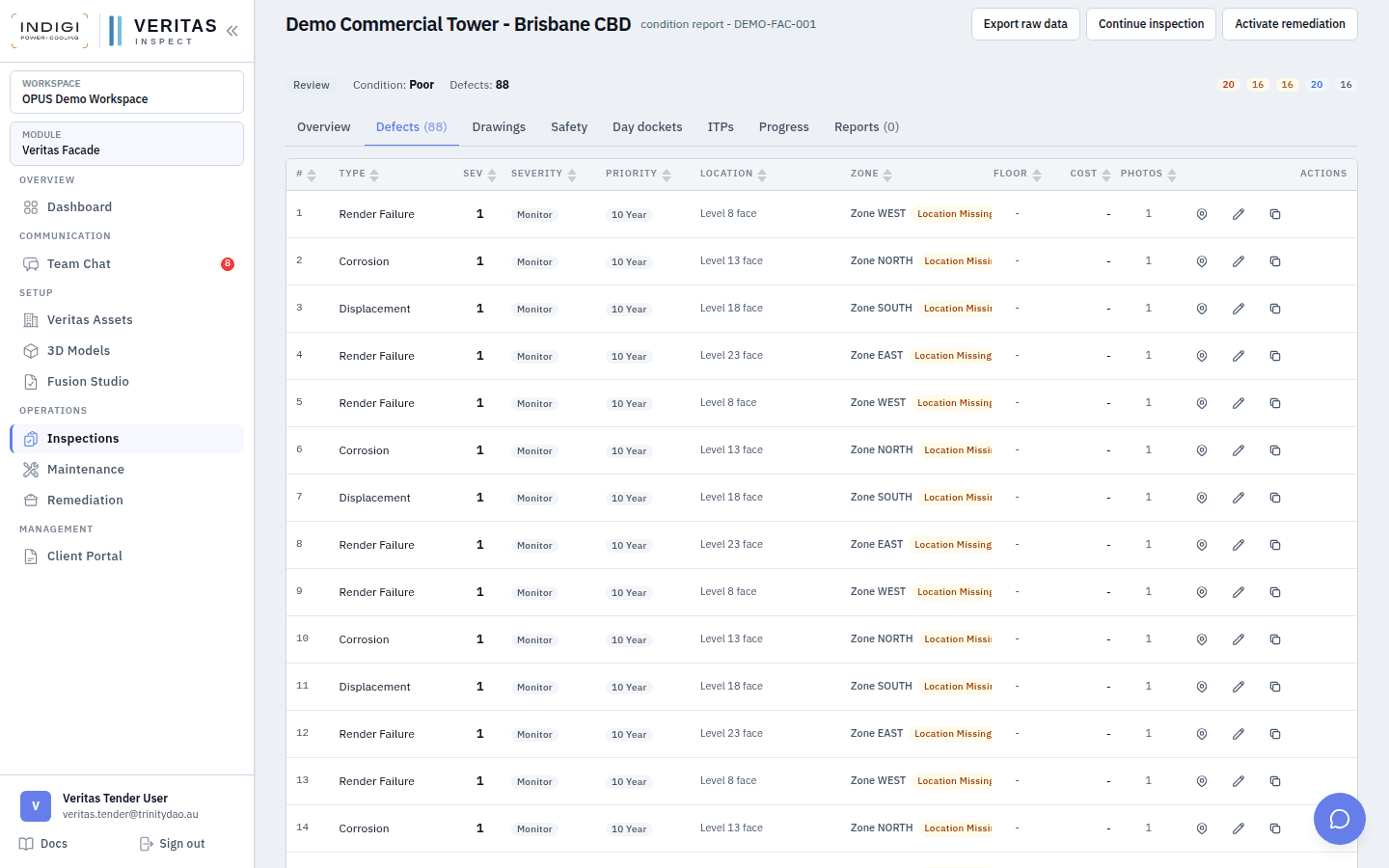Go to Veritas Assets
Viewport: 1389px width, 868px height.
tap(126, 320)
